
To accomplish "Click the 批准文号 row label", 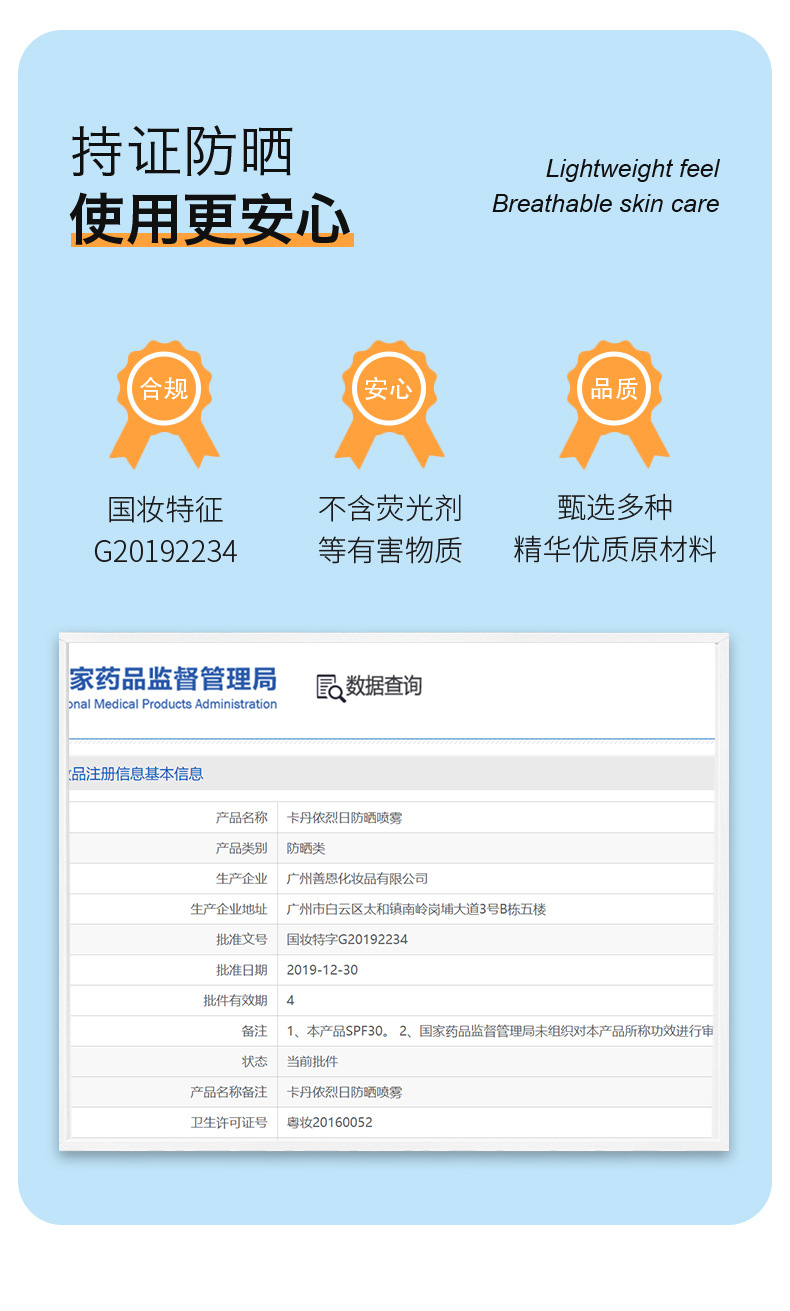I will point(241,939).
